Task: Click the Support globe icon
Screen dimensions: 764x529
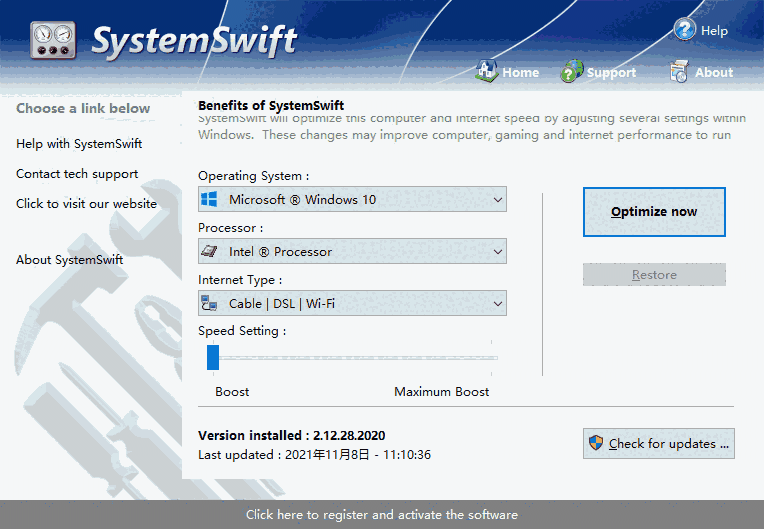Action: coord(572,71)
